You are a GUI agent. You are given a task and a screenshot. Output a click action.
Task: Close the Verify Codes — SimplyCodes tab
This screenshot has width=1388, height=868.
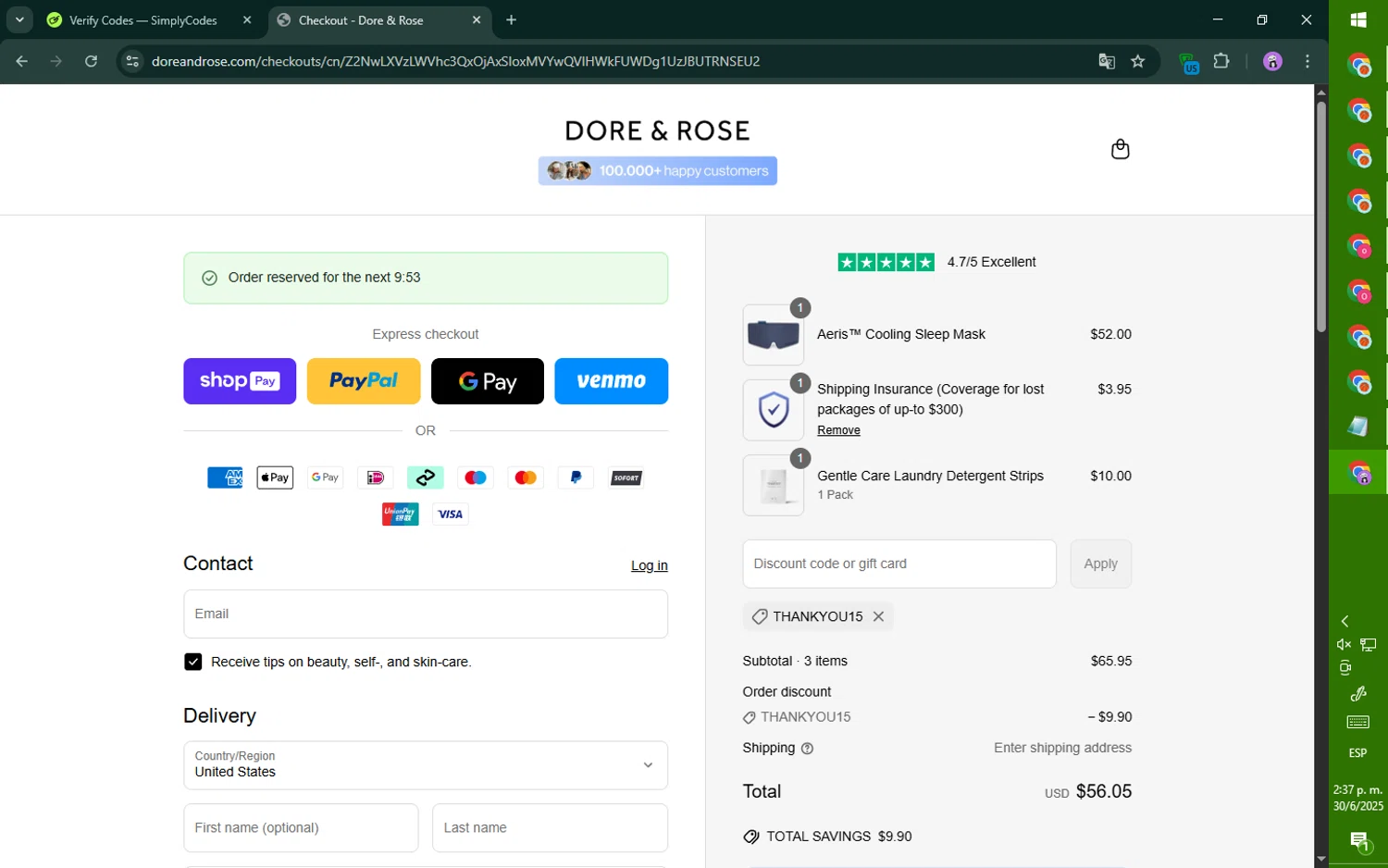pos(247,20)
